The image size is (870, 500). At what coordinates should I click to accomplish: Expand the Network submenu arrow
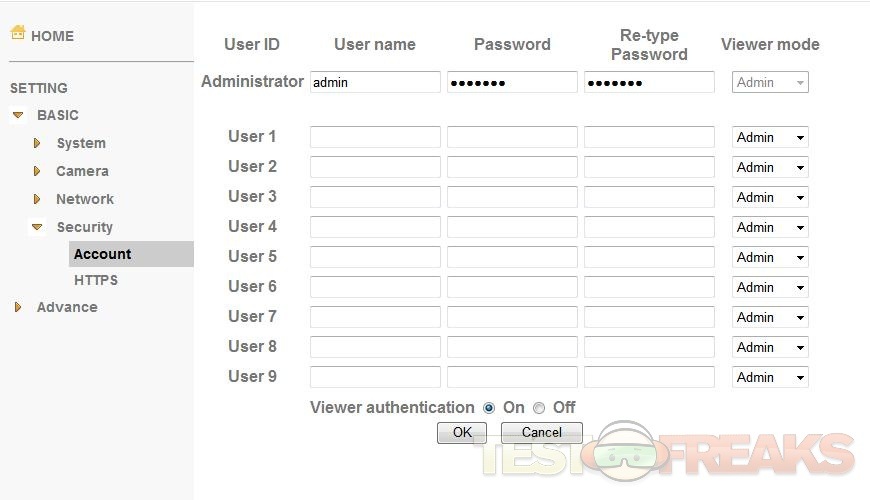[x=37, y=200]
